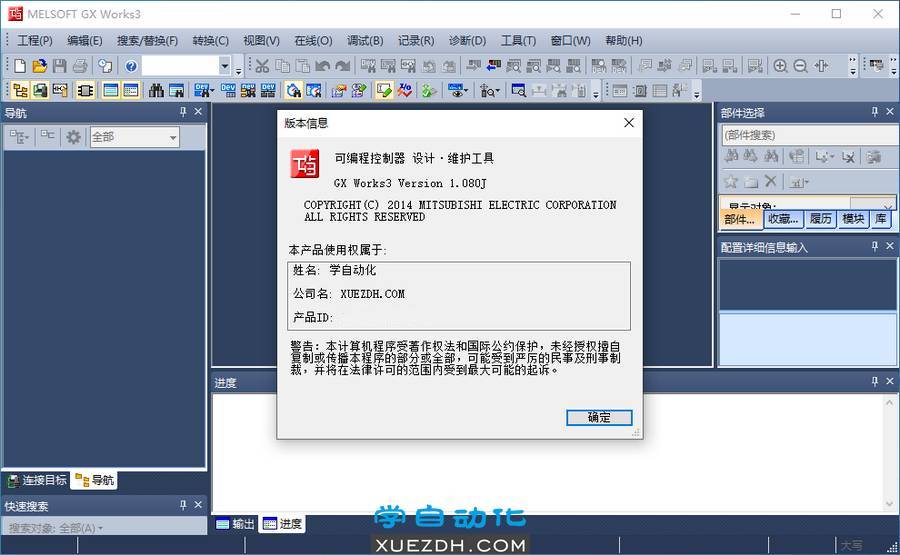
Task: Open the 帮助(H) menu
Action: (623, 41)
